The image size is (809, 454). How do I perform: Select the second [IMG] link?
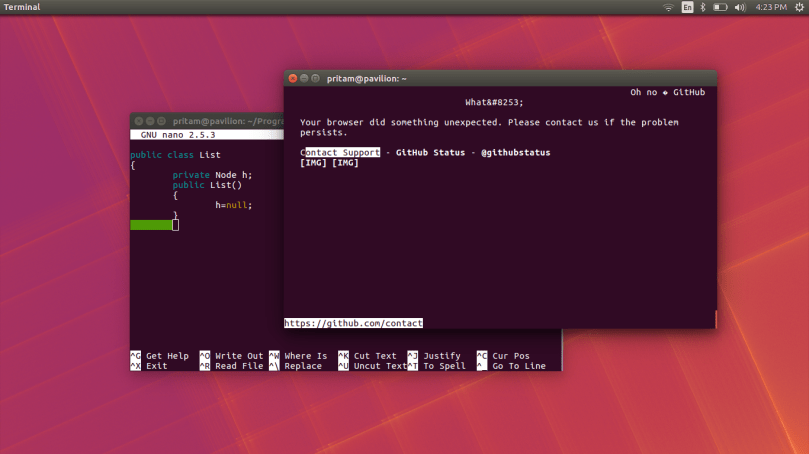345,163
